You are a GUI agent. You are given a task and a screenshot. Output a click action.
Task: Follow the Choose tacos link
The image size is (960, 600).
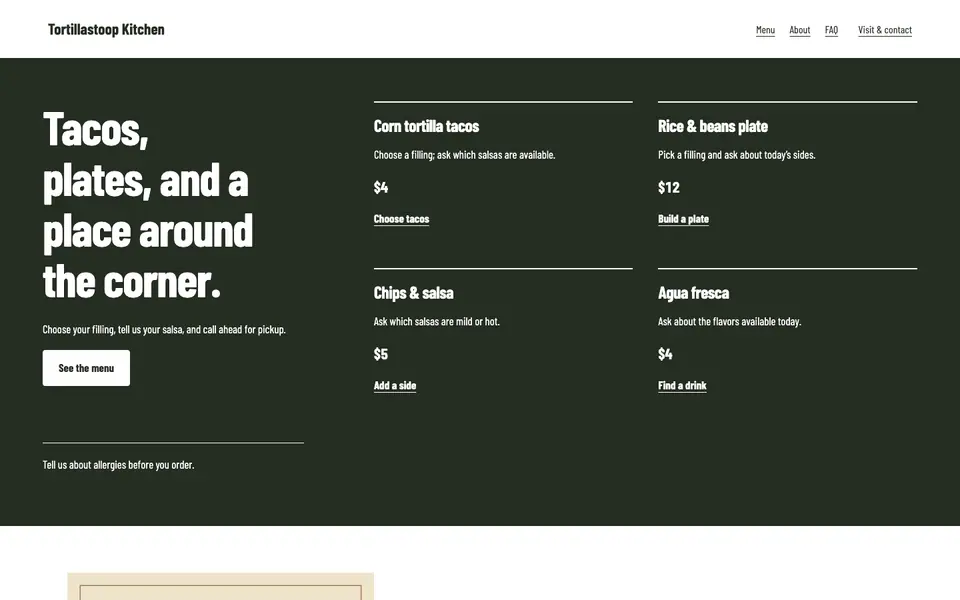click(402, 219)
